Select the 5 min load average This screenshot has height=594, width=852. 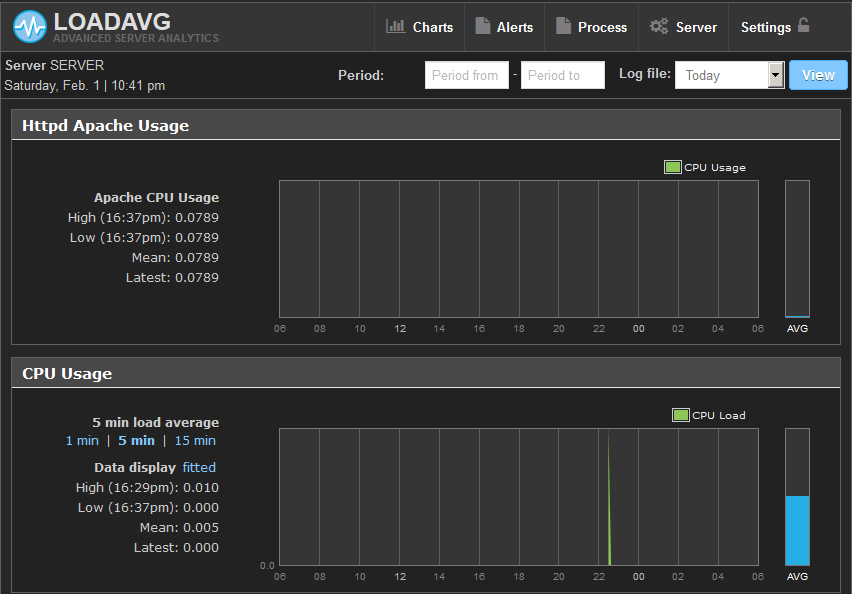click(x=136, y=441)
